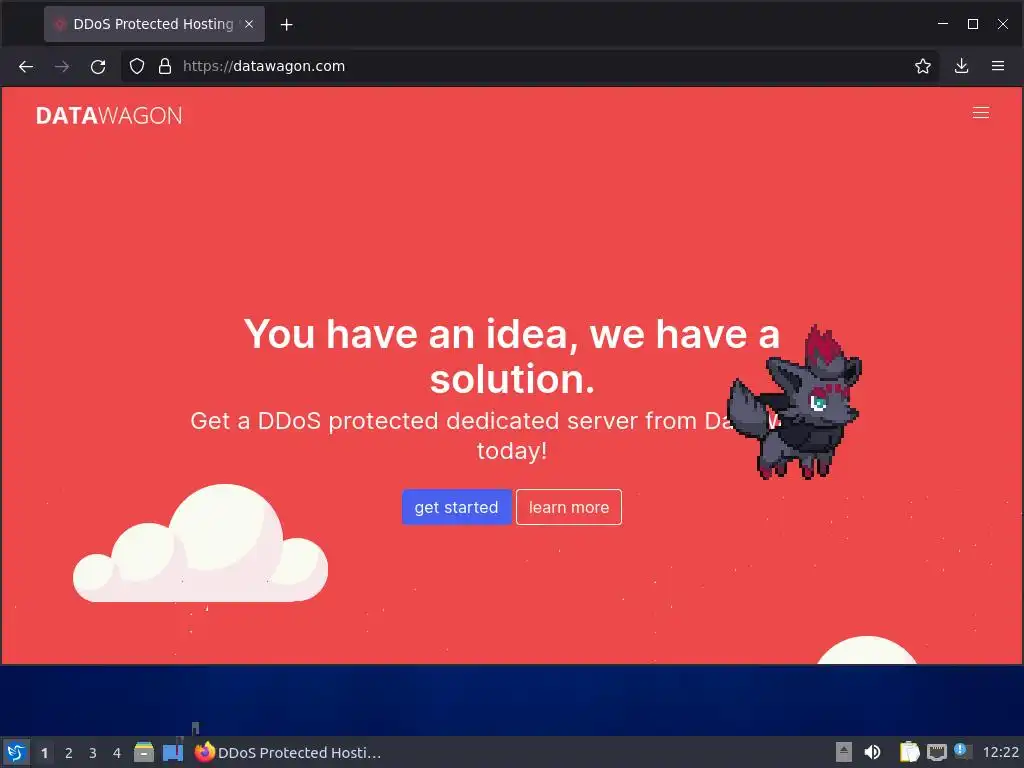Reload the current page
Image resolution: width=1024 pixels, height=768 pixels.
tap(98, 67)
